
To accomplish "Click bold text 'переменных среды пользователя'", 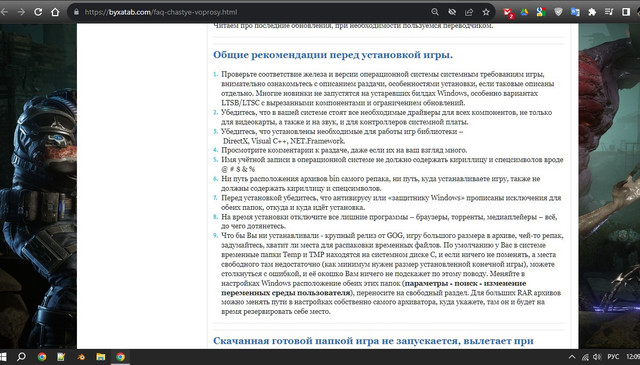I will [x=285, y=293].
